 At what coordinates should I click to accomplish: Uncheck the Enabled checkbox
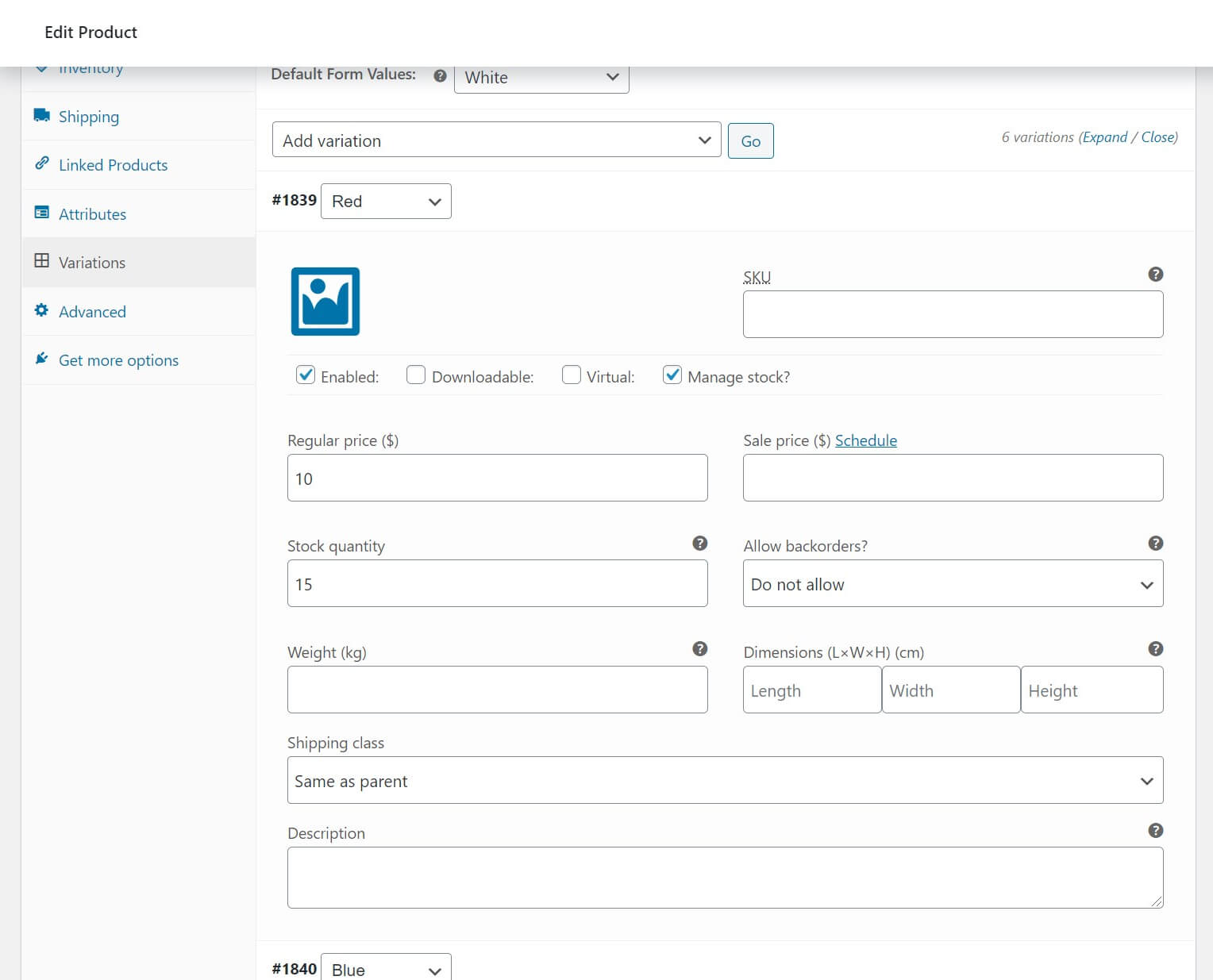click(306, 375)
